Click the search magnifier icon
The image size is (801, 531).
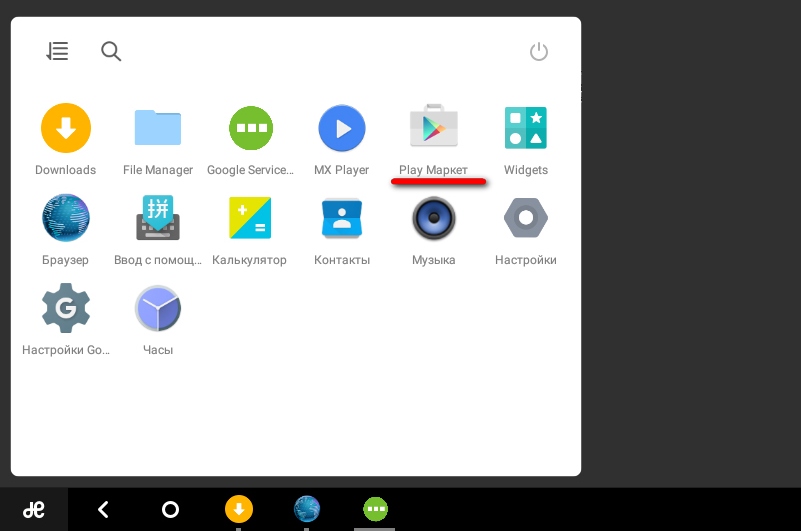[111, 51]
